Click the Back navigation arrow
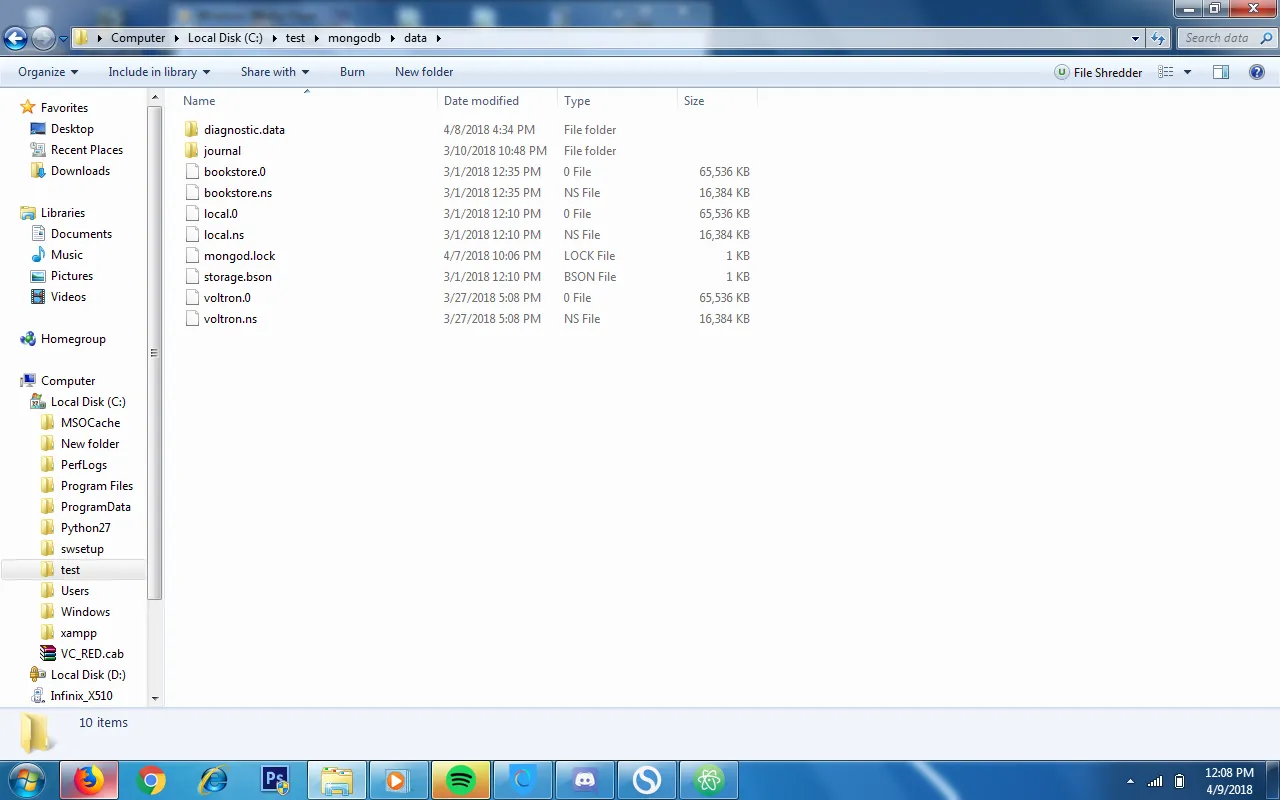 [x=15, y=39]
